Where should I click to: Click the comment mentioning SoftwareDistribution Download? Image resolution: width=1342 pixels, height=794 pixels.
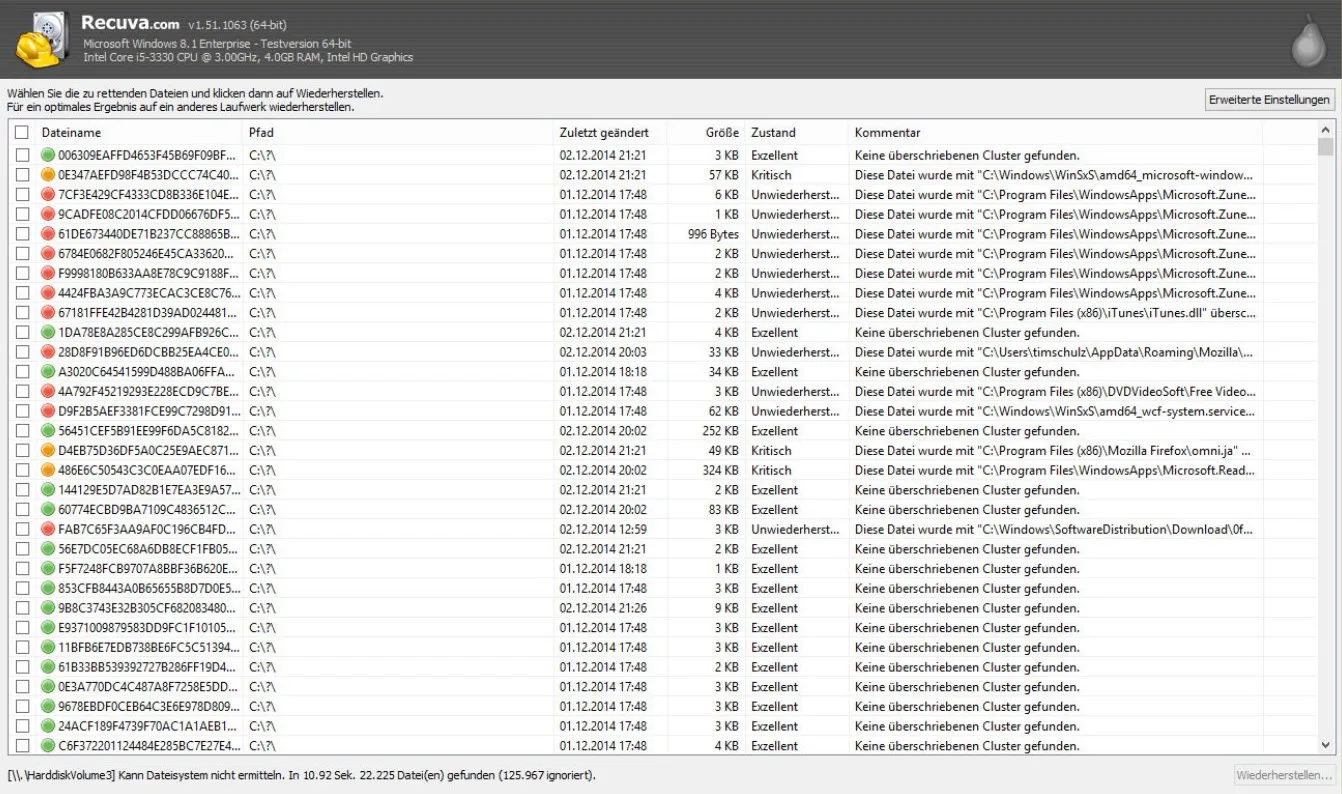[x=1055, y=529]
